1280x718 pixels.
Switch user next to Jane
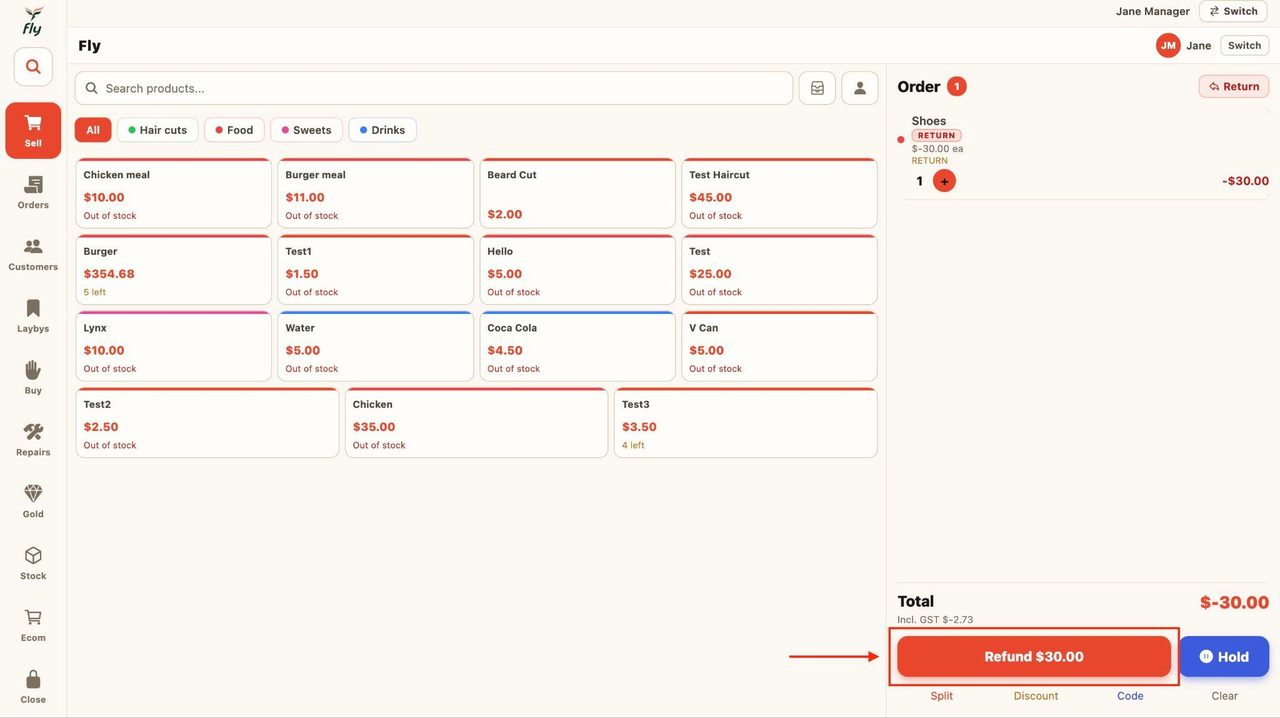(1244, 45)
